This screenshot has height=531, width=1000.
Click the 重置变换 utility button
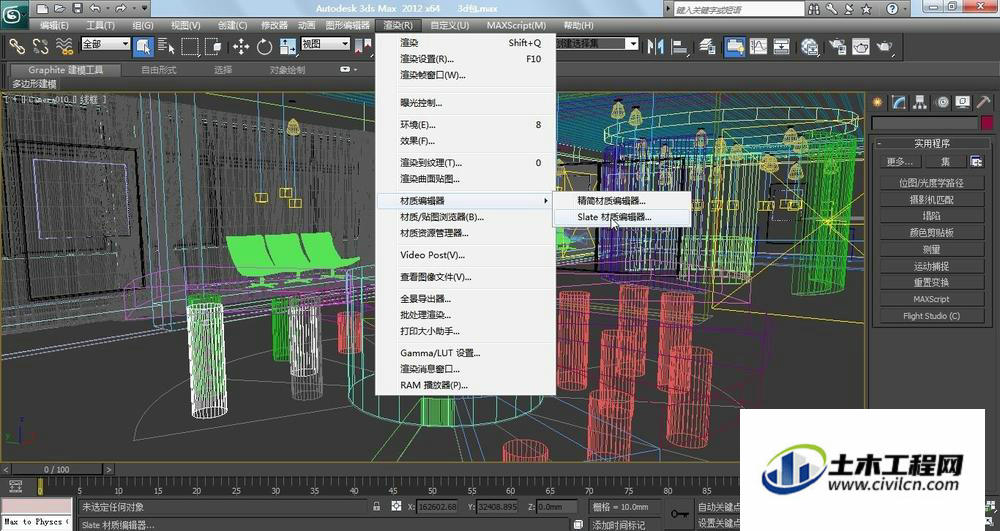(x=931, y=282)
